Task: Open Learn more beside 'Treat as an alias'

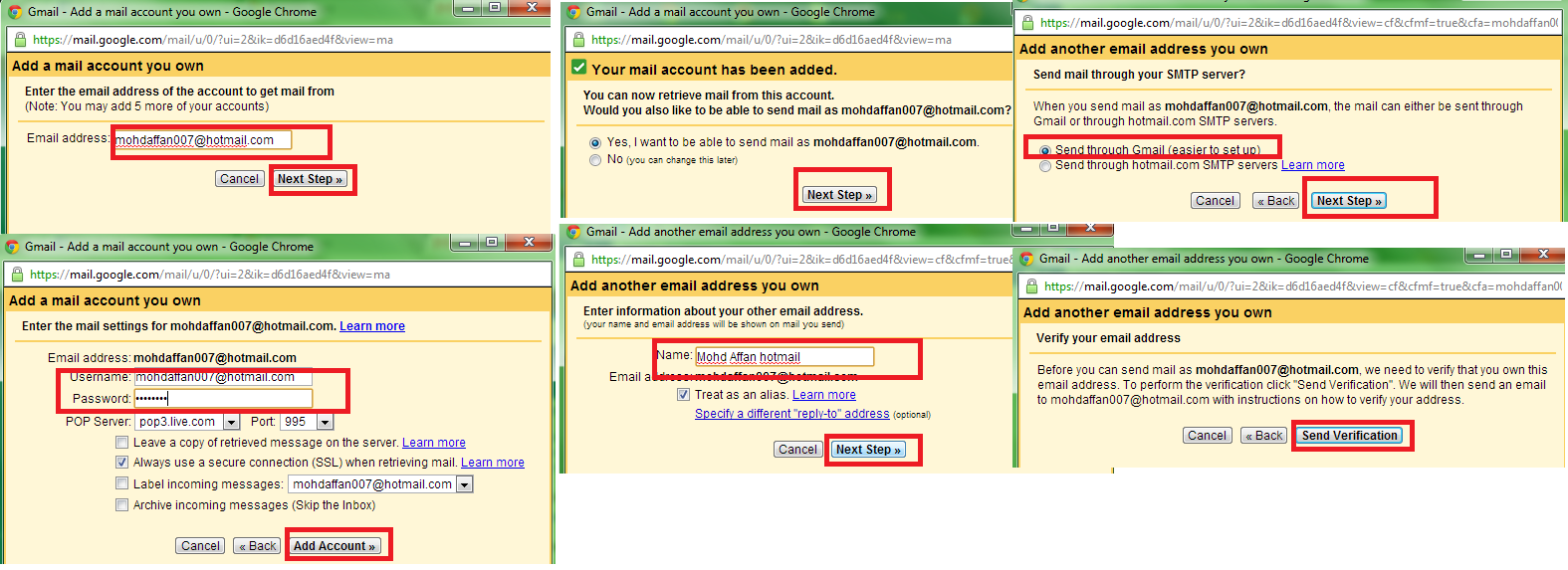Action: (824, 395)
